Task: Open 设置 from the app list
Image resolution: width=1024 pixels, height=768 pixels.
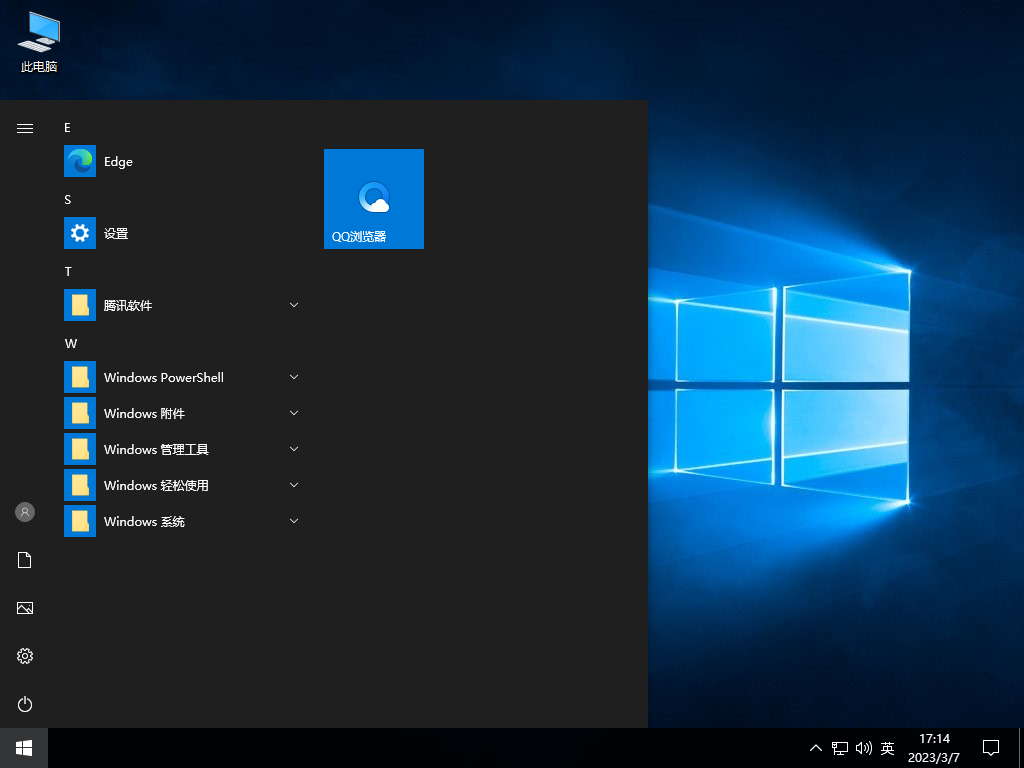Action: coord(117,233)
